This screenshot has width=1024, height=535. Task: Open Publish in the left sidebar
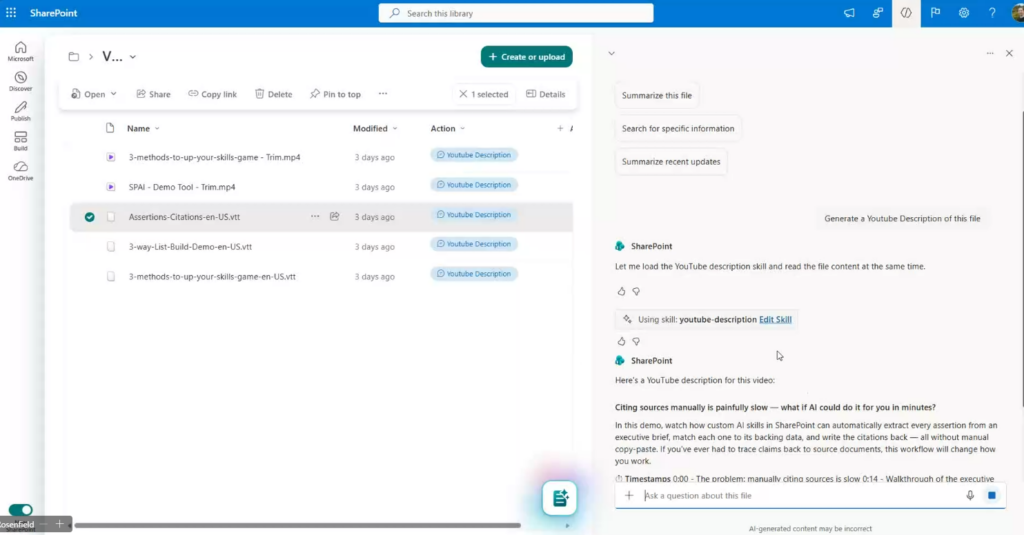pyautogui.click(x=20, y=111)
